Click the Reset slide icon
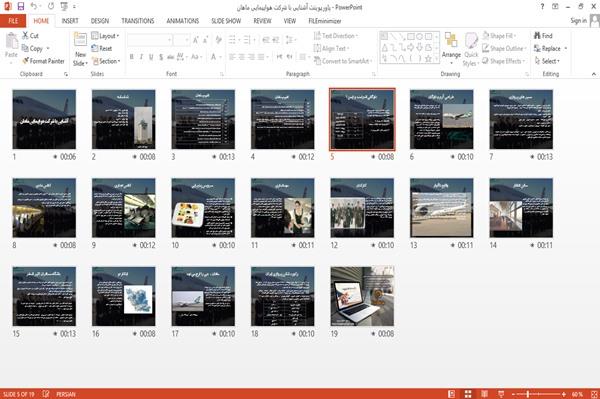Screen dimensions: 600x399 [x=95, y=48]
